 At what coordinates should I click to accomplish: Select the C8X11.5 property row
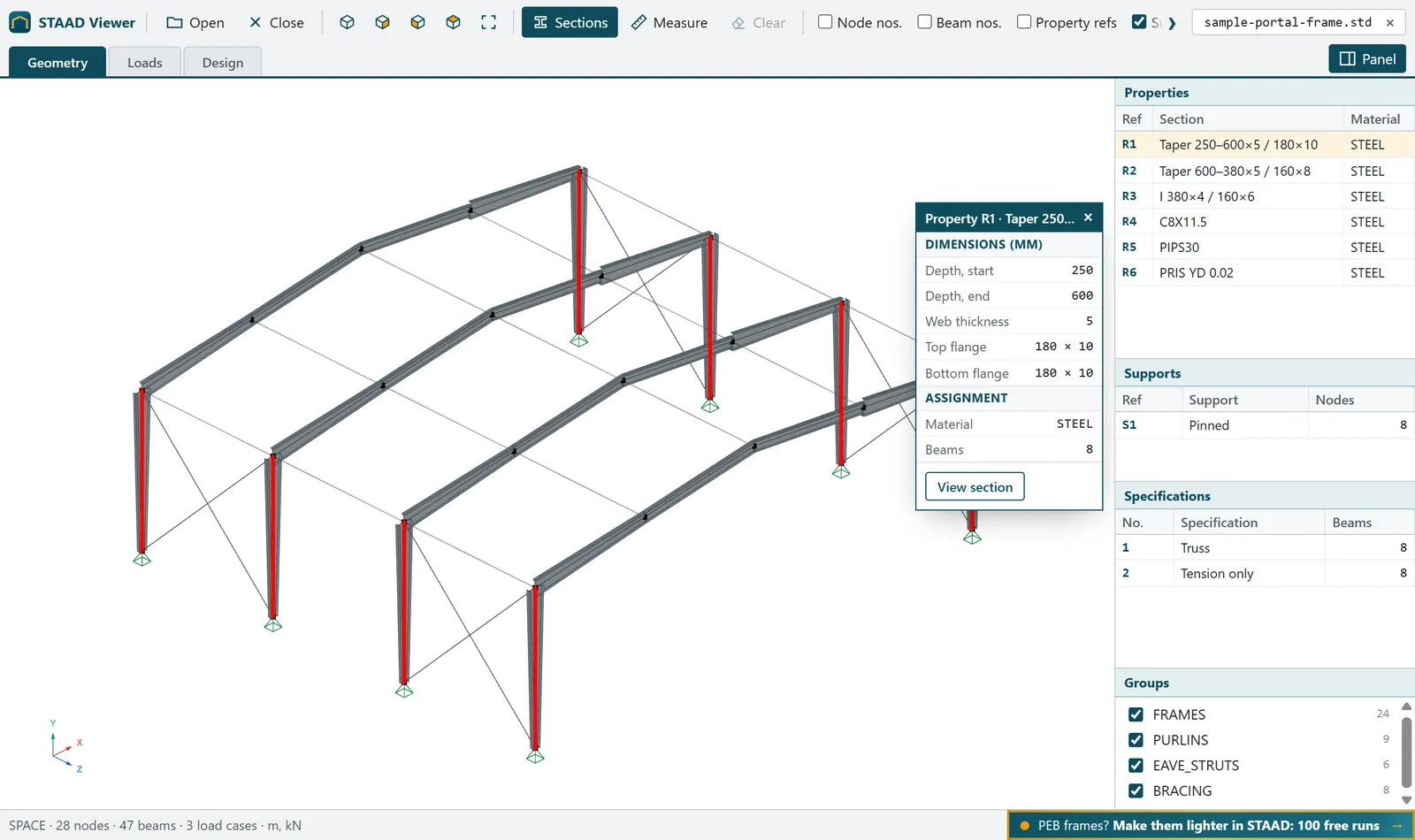(x=1265, y=222)
